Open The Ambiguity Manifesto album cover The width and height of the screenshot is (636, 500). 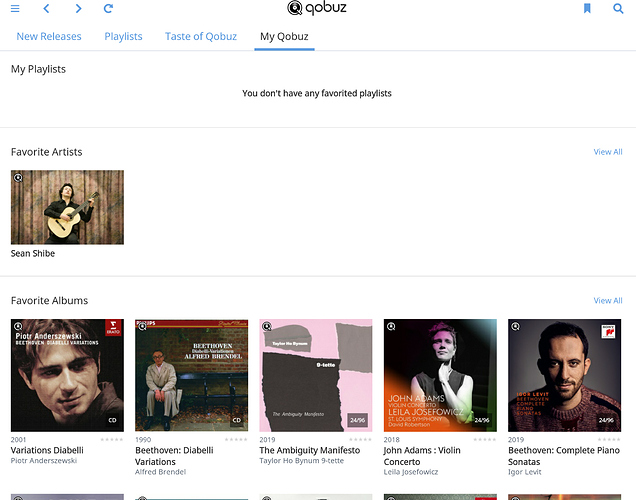click(316, 375)
